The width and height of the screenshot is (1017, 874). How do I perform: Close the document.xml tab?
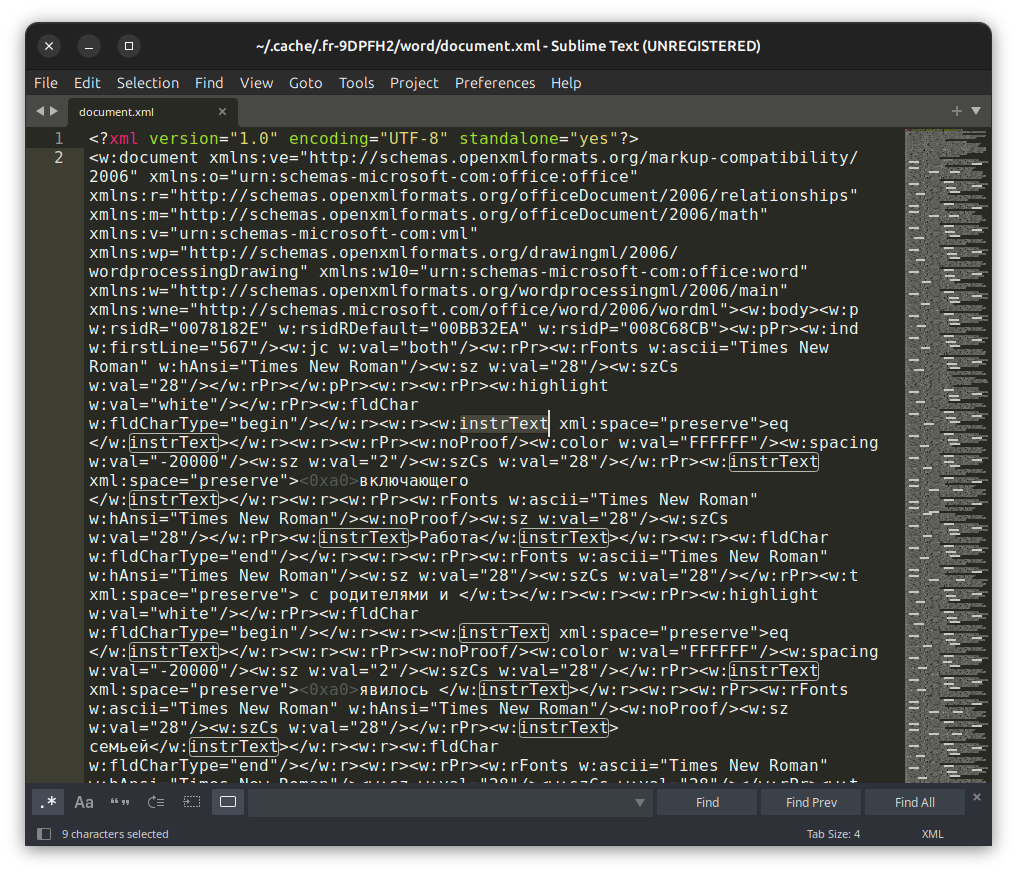click(222, 112)
